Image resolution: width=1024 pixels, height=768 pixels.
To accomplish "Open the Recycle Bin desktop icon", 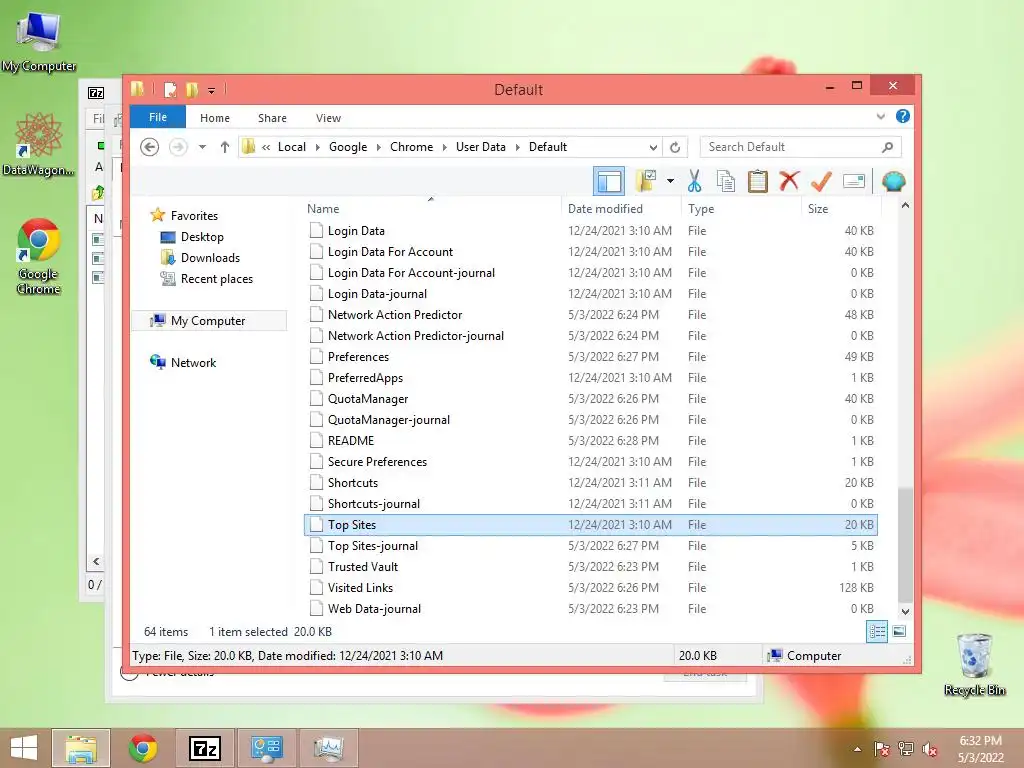I will pos(974,664).
